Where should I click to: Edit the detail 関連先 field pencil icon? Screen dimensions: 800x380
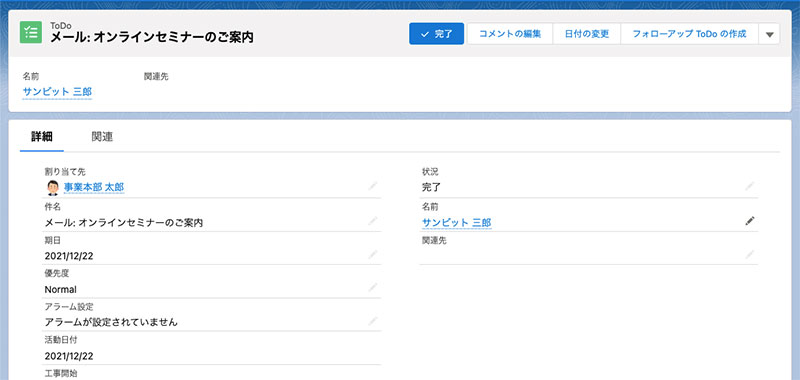[x=749, y=255]
